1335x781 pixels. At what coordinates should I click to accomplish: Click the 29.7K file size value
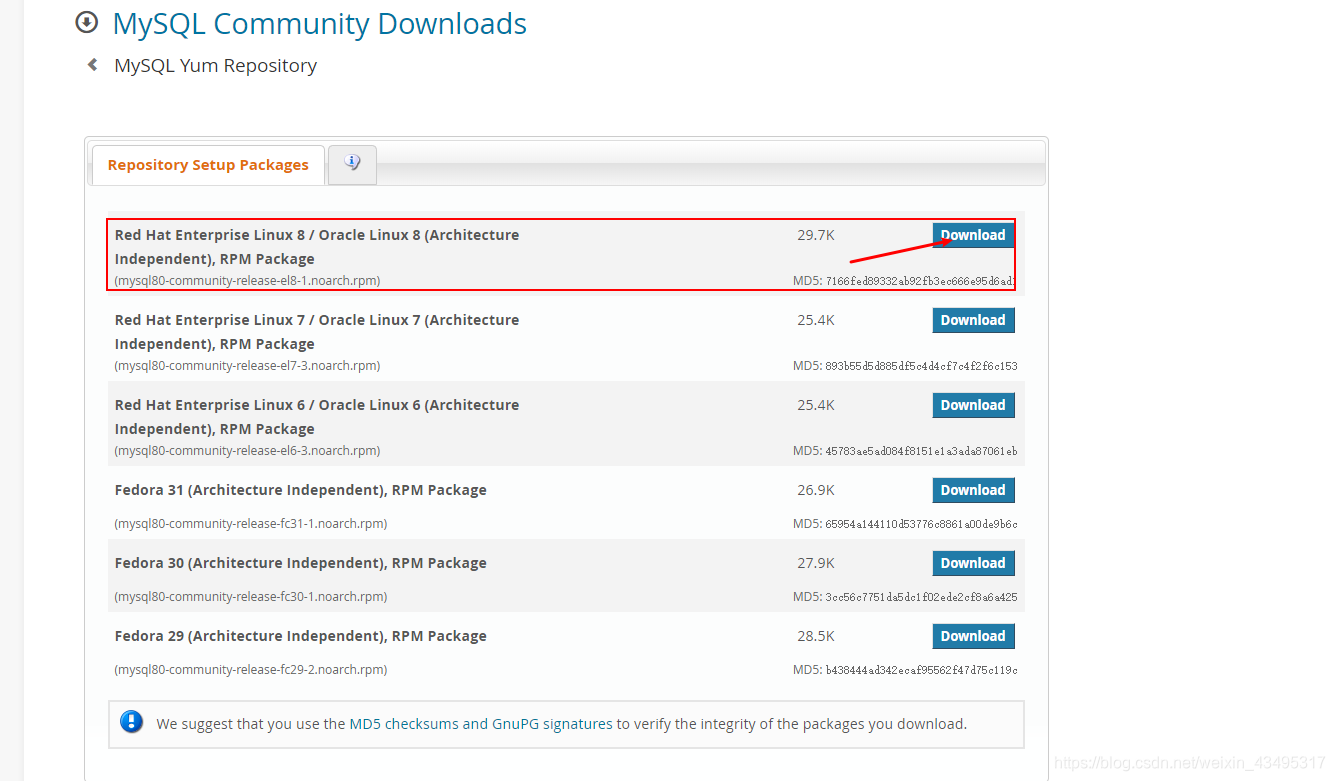816,235
